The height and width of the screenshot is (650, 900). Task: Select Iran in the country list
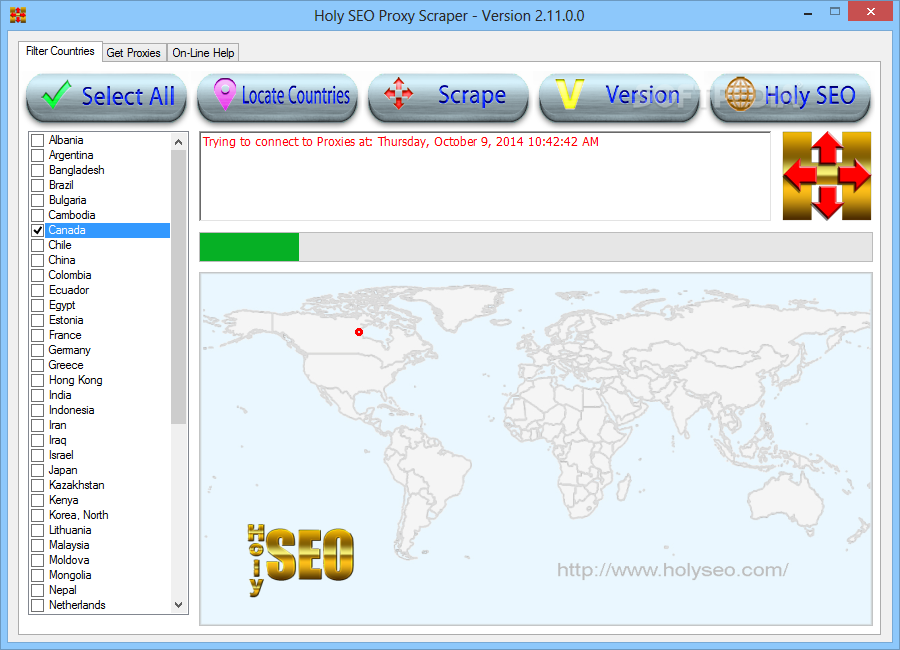[x=57, y=425]
